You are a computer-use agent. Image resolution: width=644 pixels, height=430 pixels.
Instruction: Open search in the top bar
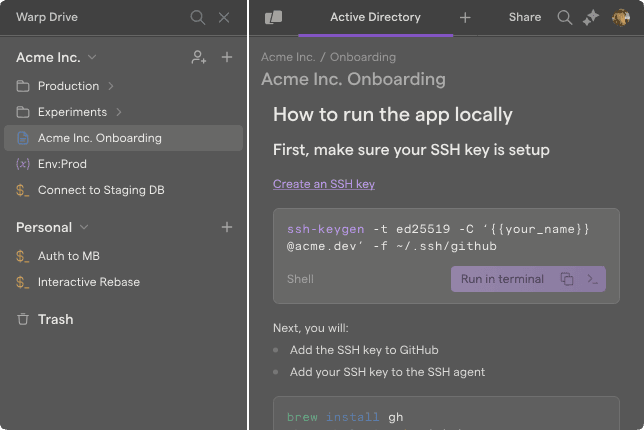coord(565,17)
